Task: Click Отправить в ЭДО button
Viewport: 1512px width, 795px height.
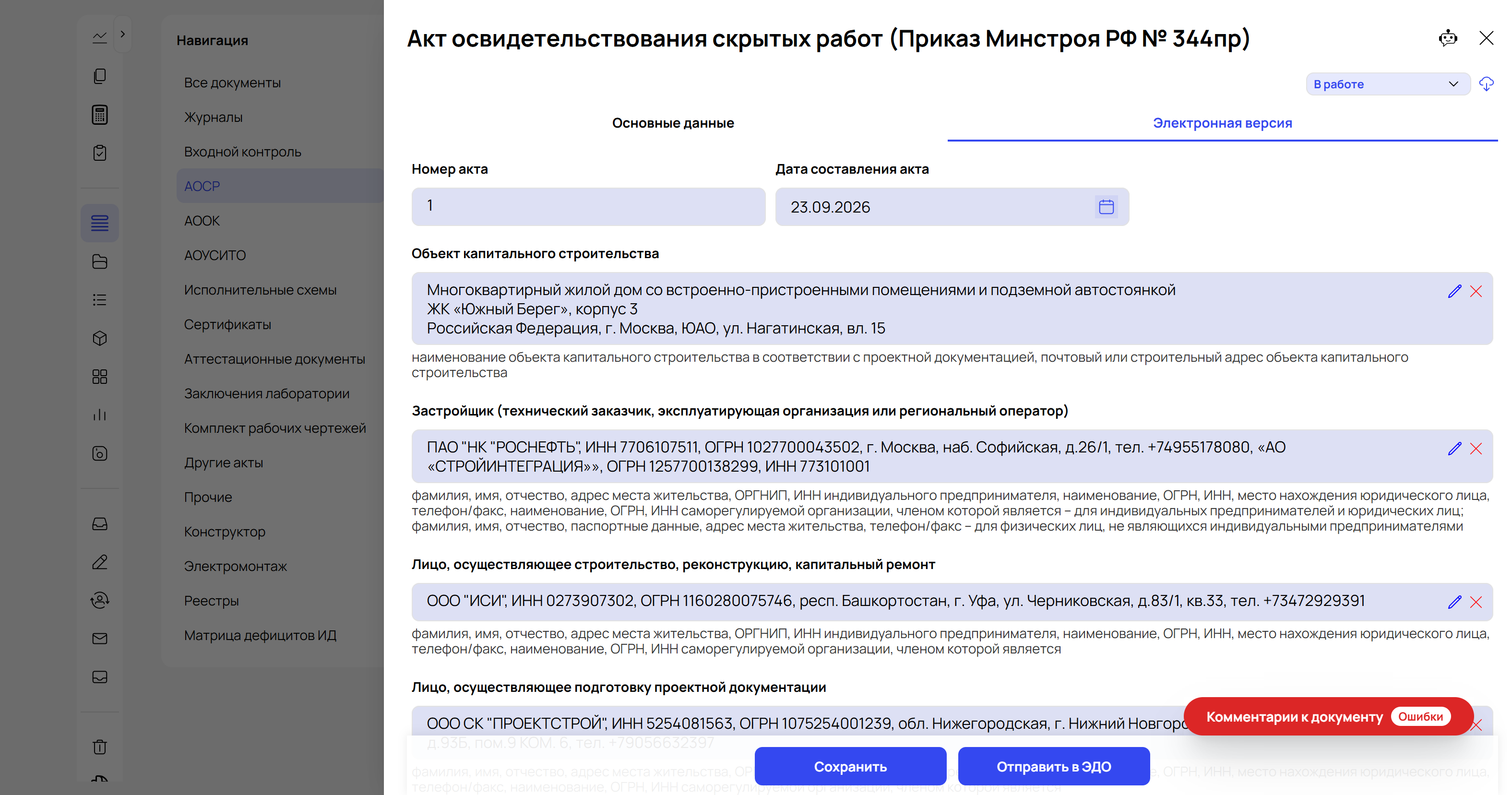Action: click(x=1054, y=767)
